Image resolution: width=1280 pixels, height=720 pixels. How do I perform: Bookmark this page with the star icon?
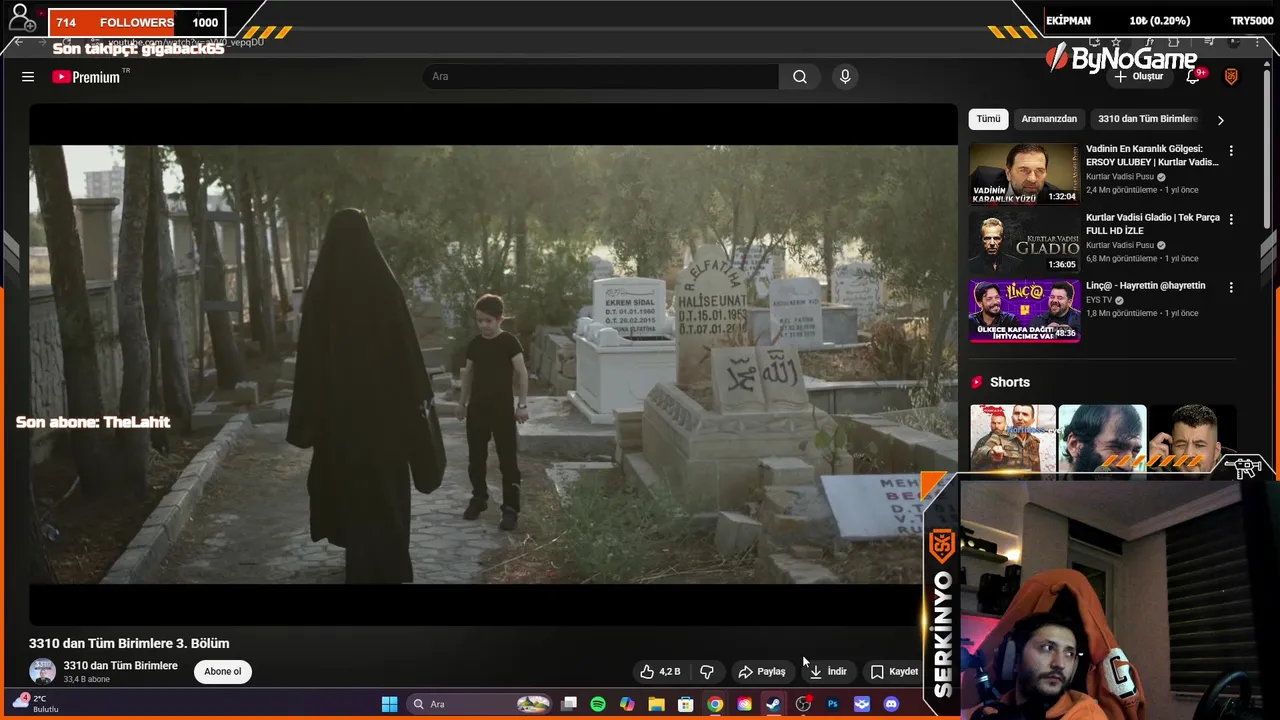1116,42
